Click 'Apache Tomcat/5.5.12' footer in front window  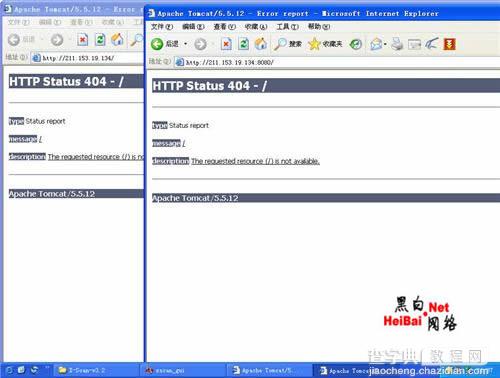pos(195,198)
